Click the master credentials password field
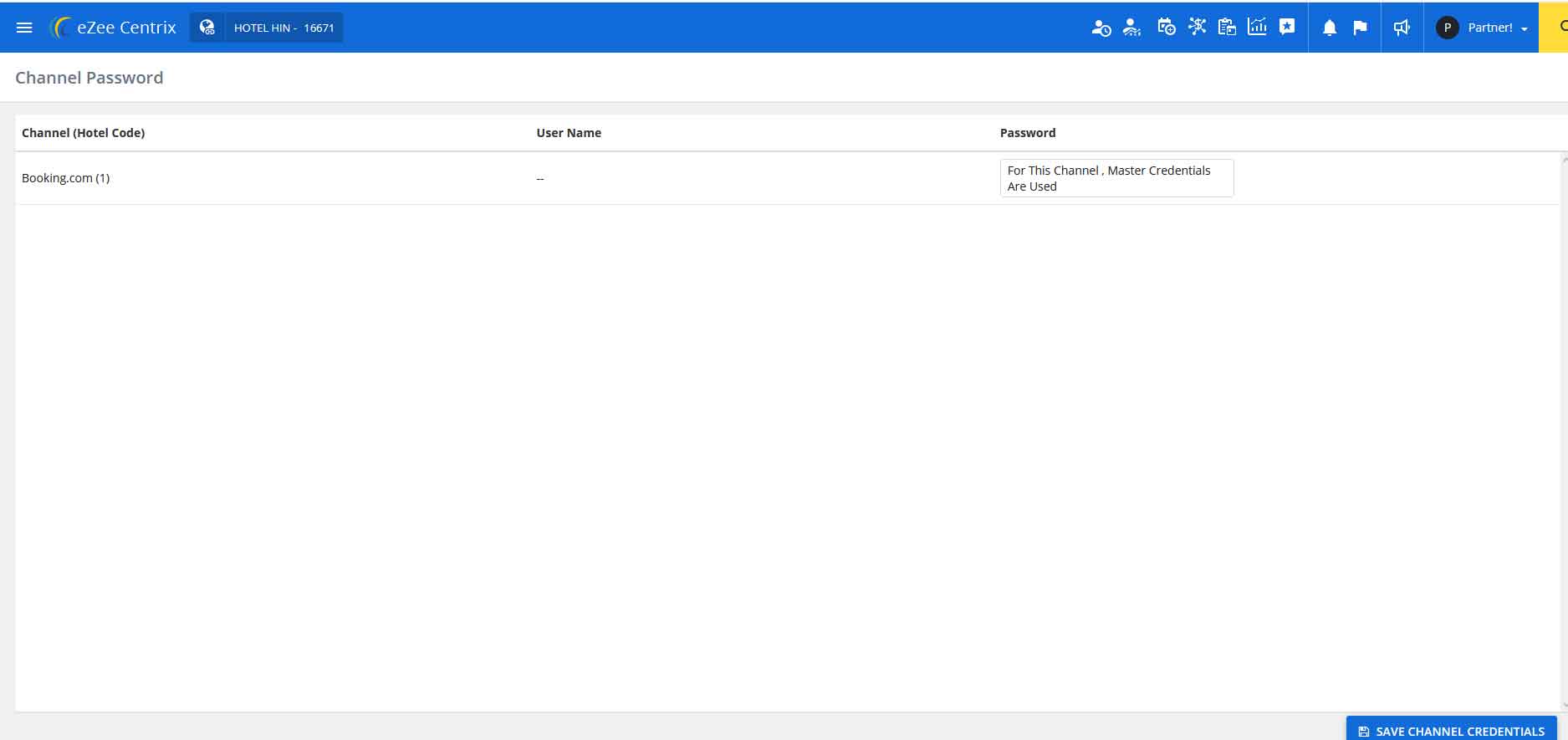 [1116, 178]
